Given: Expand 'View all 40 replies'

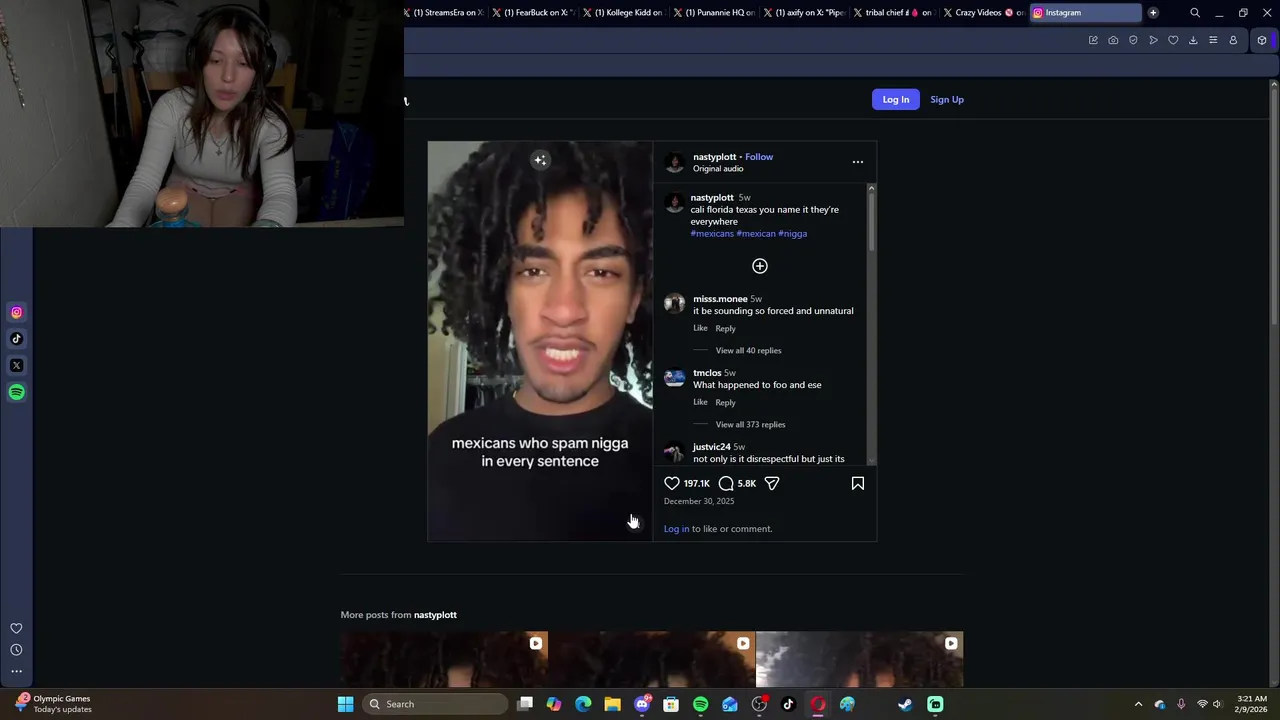Looking at the screenshot, I should (x=748, y=350).
